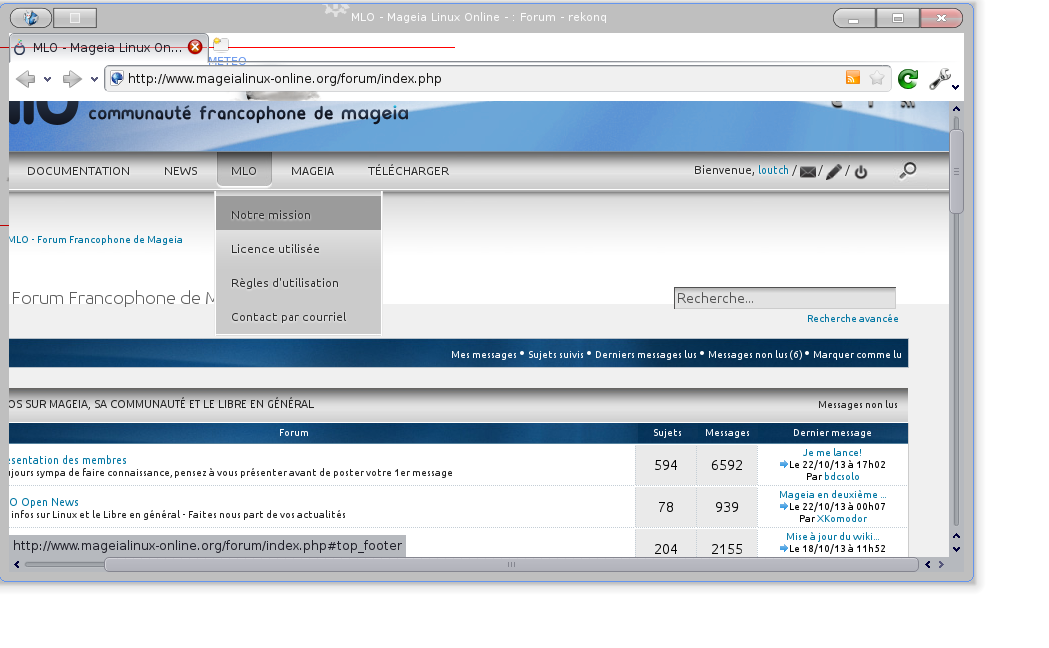Open a new tab with the new-tab icon
This screenshot has width=1049, height=648.
click(220, 45)
